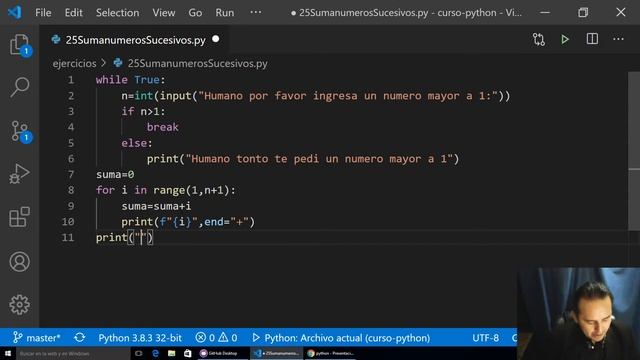Click the Windows Start button
The image size is (640, 360).
tap(7, 353)
